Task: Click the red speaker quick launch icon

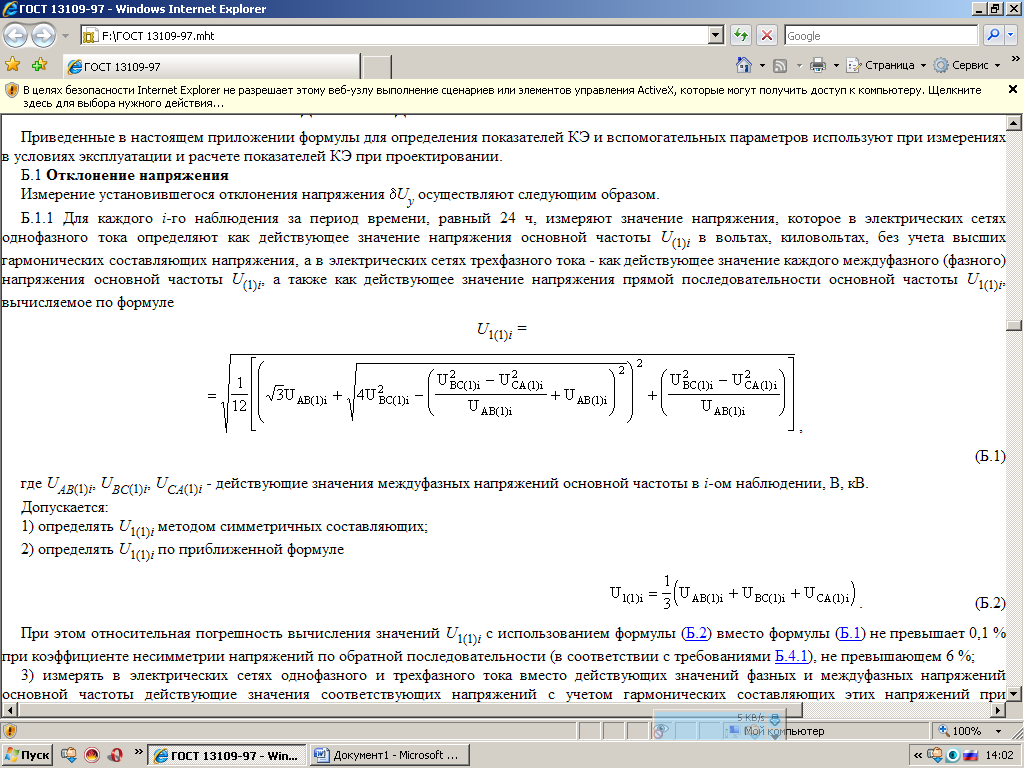Action: point(116,755)
